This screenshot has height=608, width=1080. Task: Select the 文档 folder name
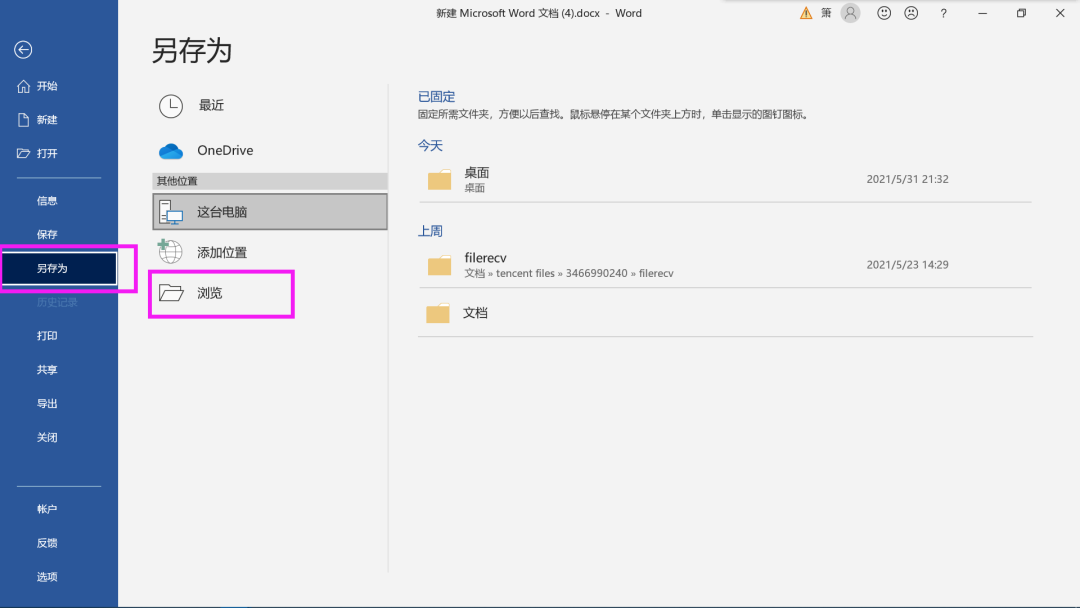point(475,313)
